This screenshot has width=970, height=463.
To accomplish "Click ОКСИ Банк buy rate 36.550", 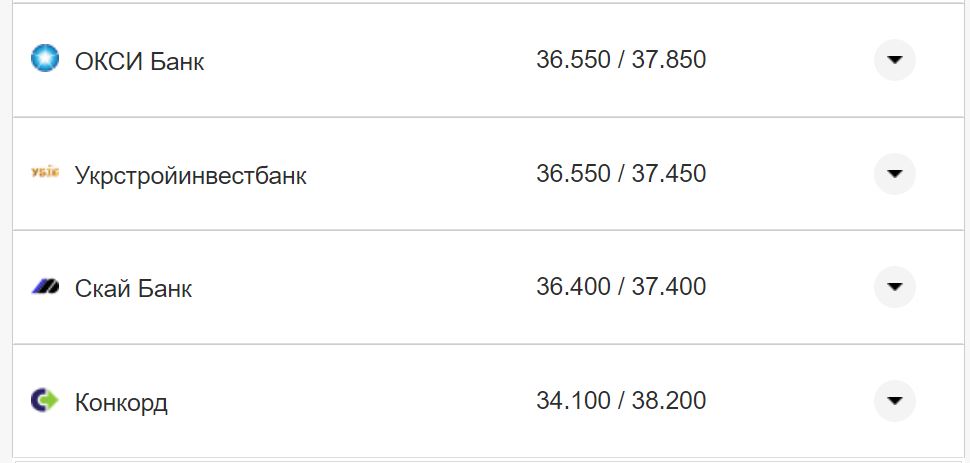I will pos(573,60).
